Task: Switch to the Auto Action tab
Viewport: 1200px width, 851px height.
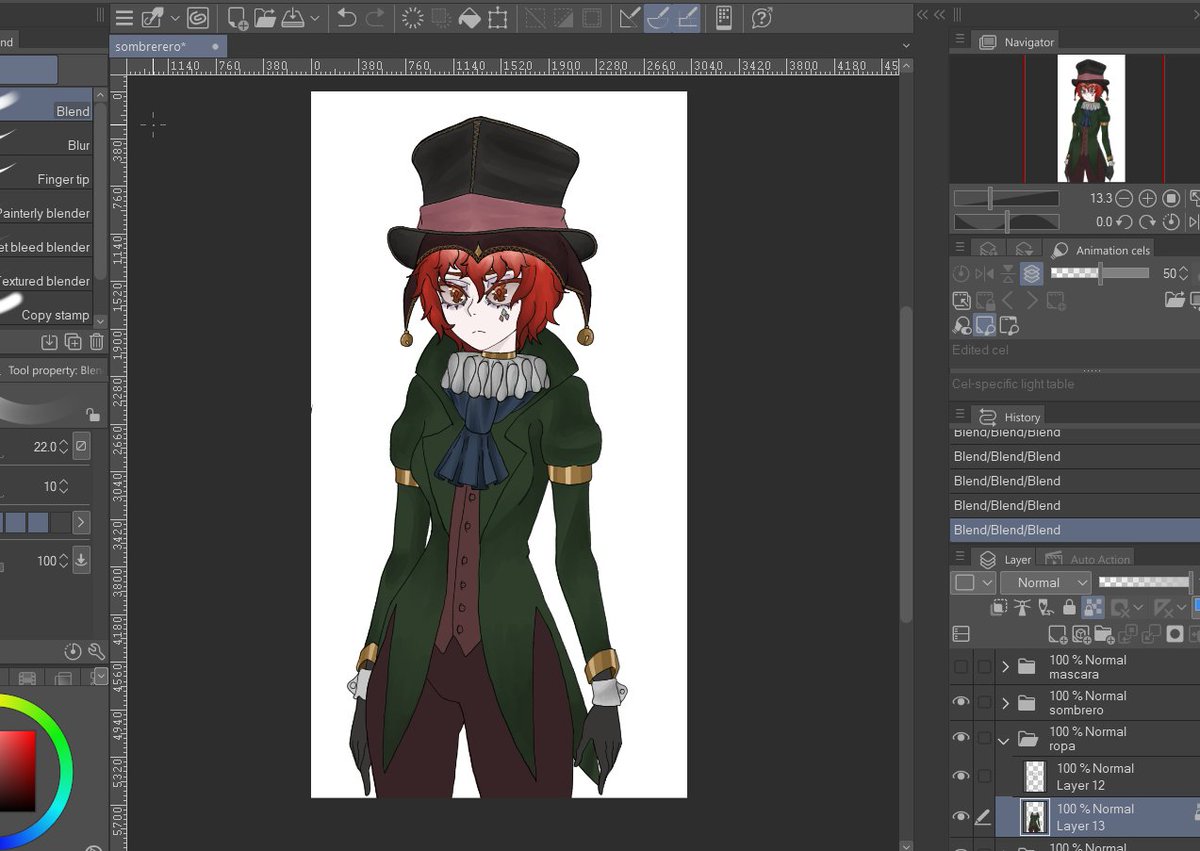Action: (x=1088, y=559)
